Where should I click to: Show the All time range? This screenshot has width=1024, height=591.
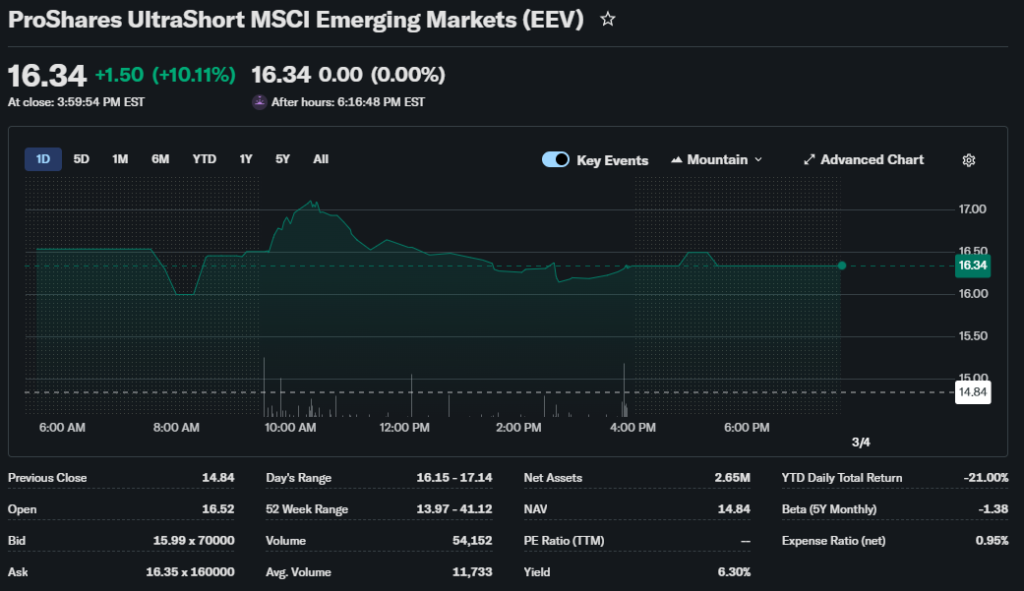[320, 159]
